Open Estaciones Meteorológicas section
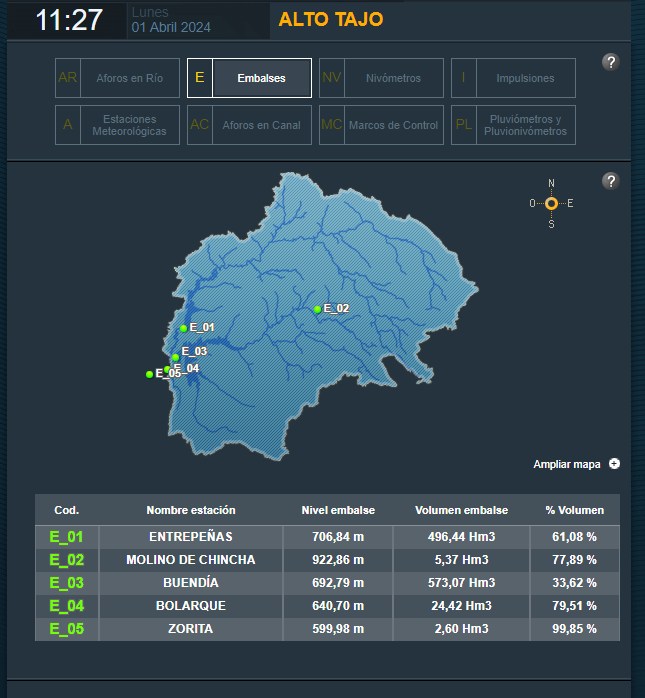The image size is (645, 698). point(117,125)
